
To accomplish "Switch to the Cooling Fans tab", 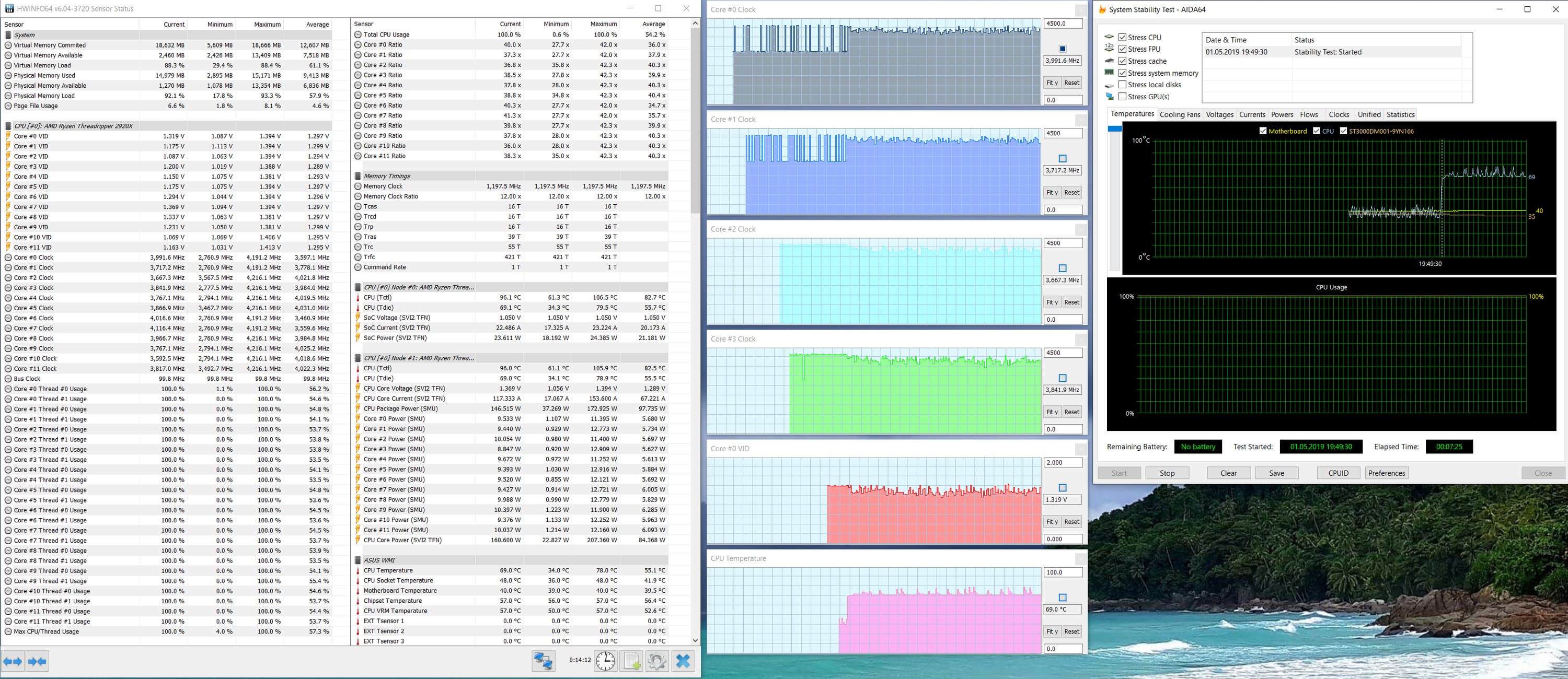I will coord(1180,114).
